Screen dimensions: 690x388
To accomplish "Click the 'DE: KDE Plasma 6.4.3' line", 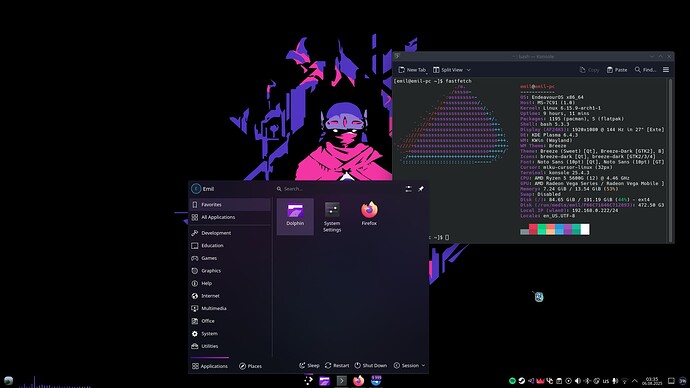I will [549, 135].
